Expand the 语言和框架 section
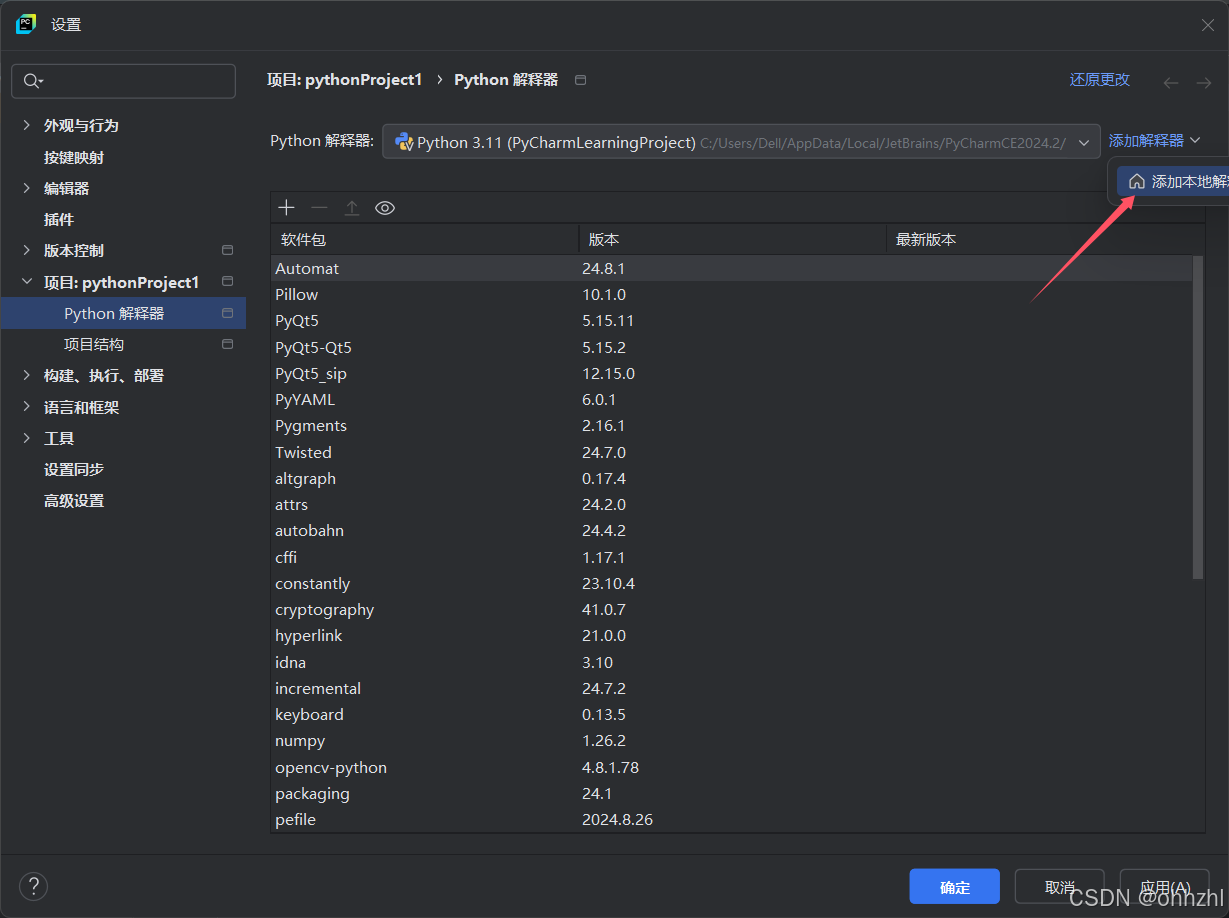This screenshot has width=1229, height=918. (x=26, y=407)
